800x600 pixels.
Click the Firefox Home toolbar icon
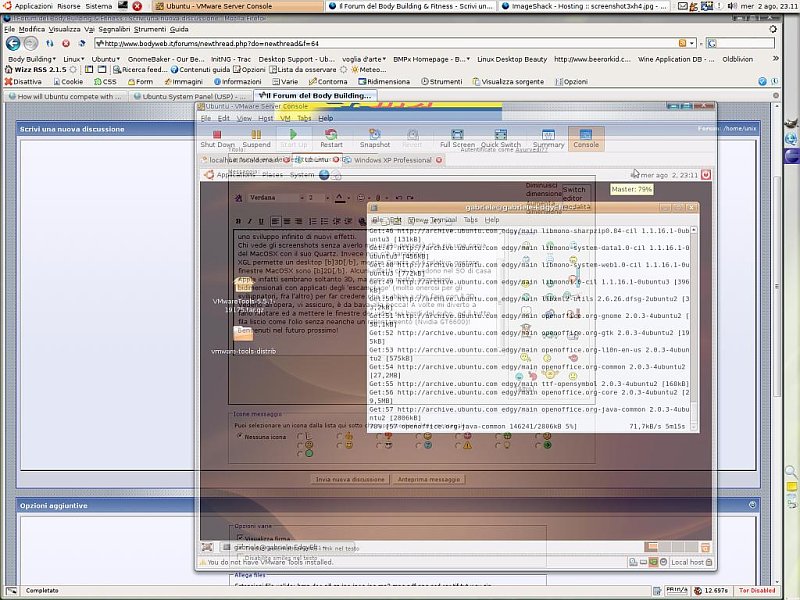[x=82, y=43]
